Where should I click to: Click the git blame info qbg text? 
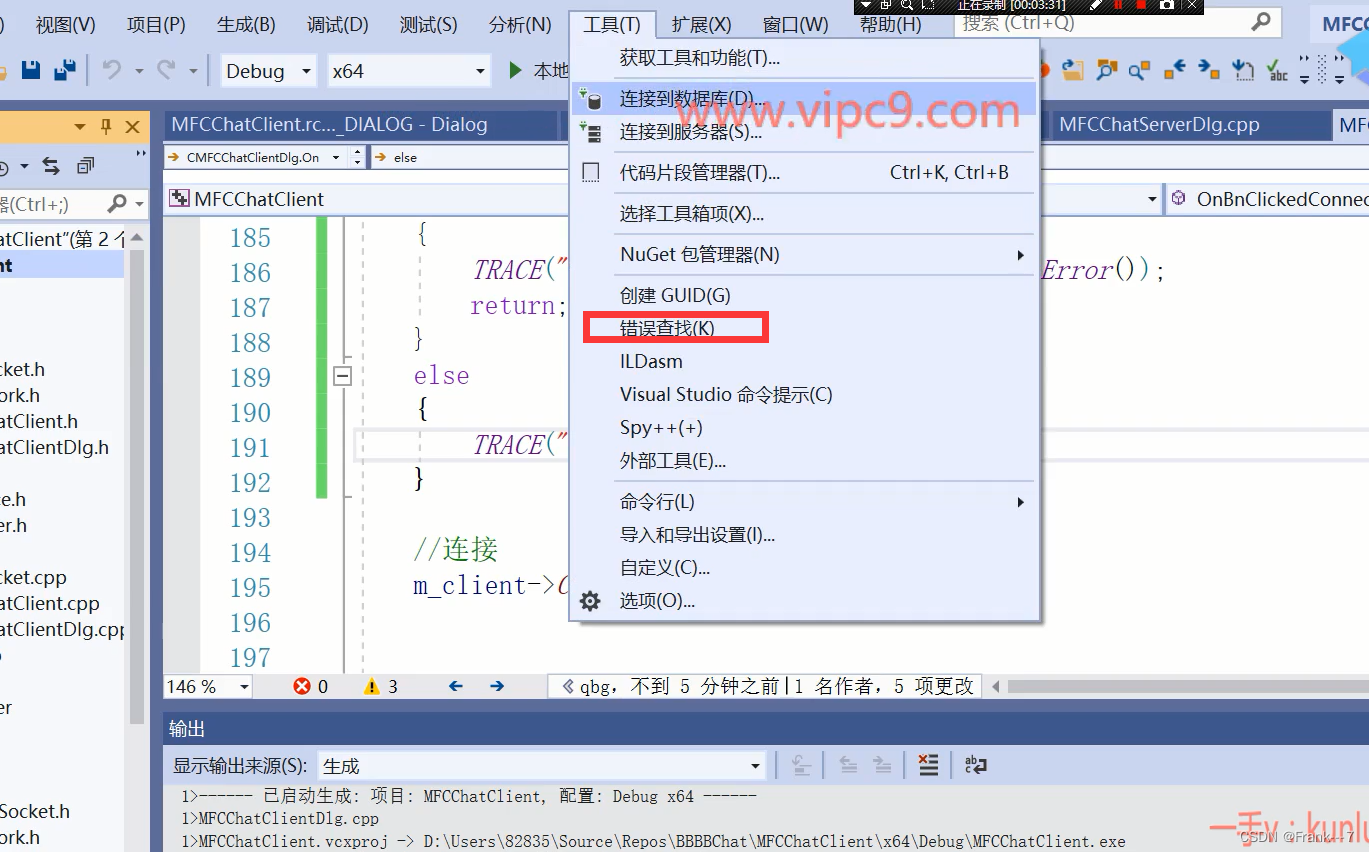click(x=765, y=686)
